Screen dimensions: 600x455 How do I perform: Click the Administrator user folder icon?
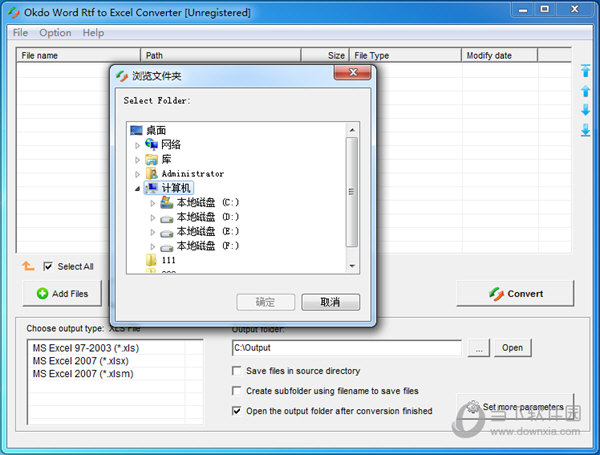[x=152, y=174]
